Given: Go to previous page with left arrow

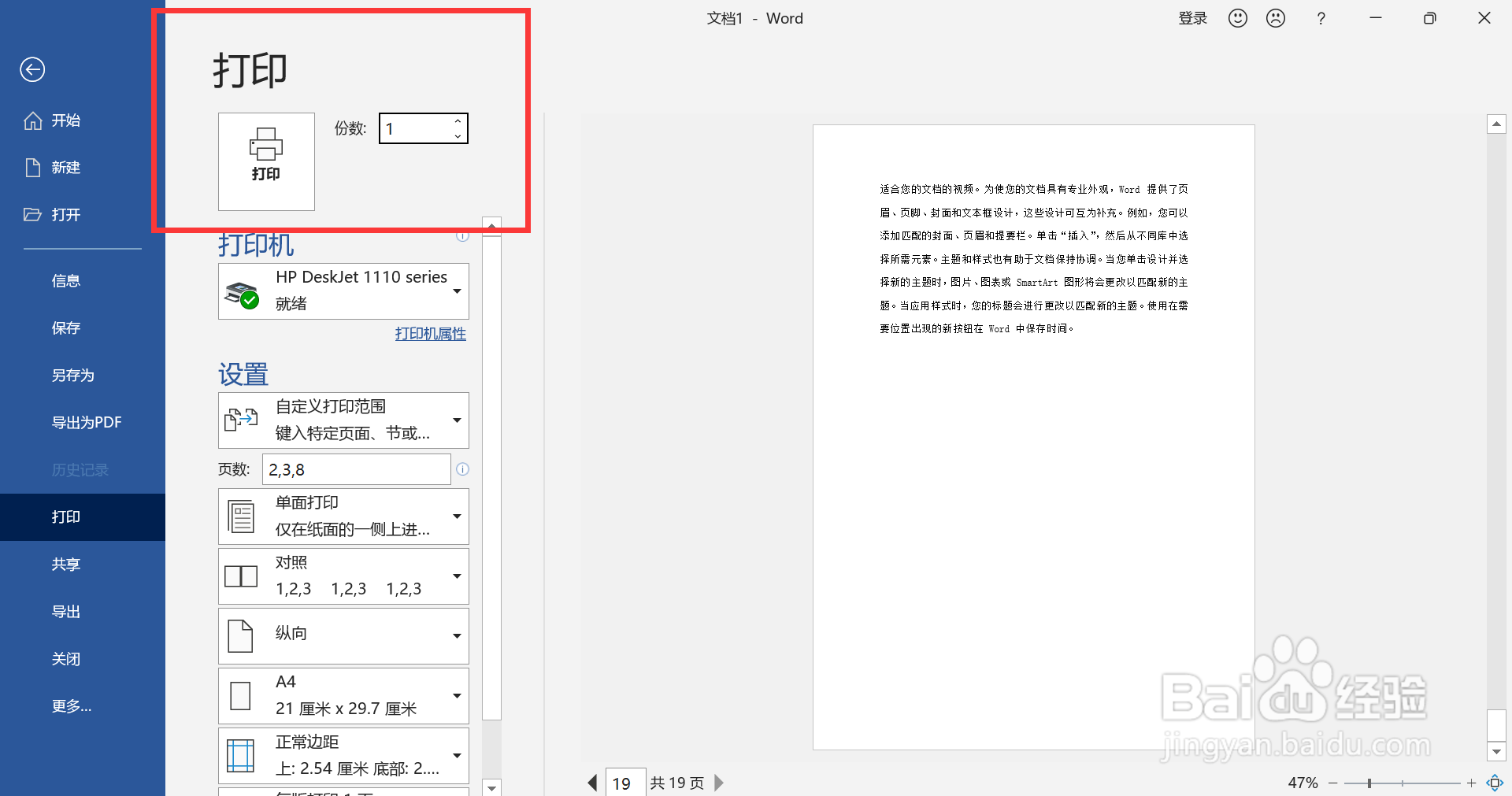Looking at the screenshot, I should click(x=593, y=783).
